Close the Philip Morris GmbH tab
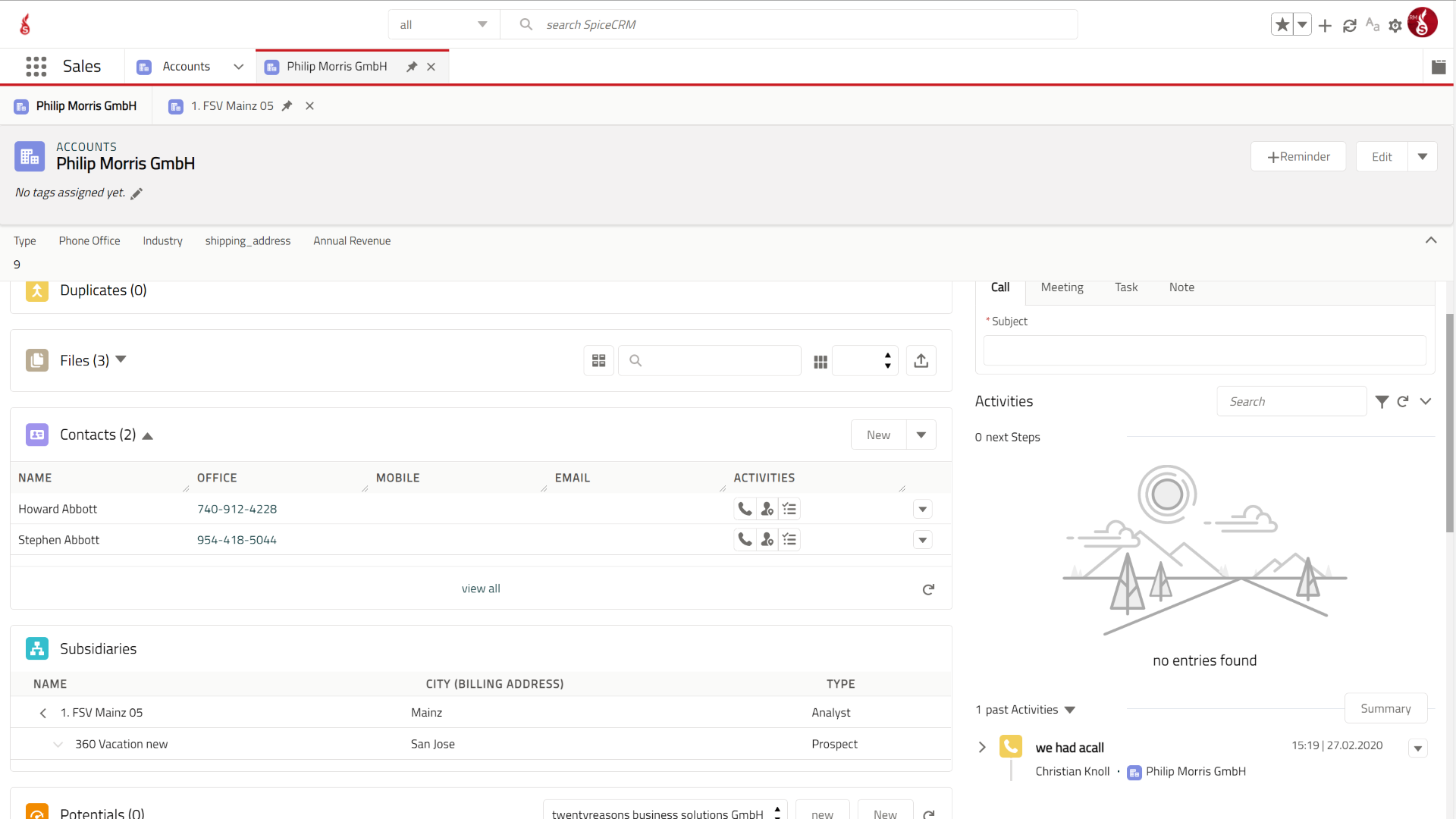Image resolution: width=1456 pixels, height=819 pixels. click(431, 67)
